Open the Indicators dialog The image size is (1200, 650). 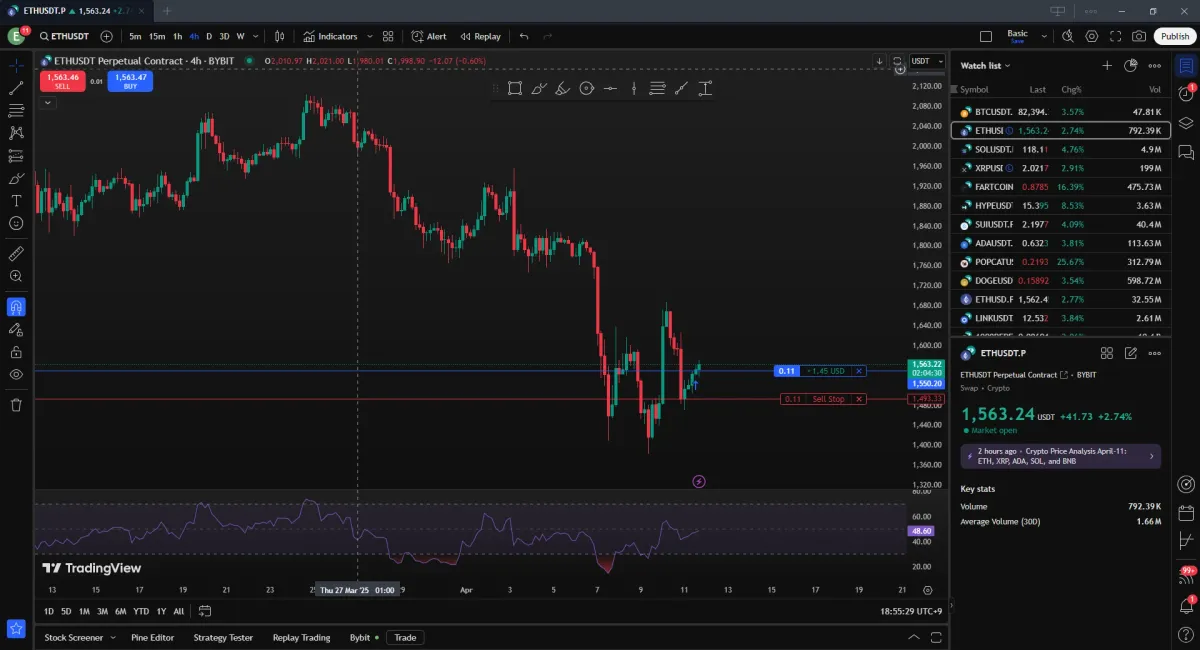tap(329, 36)
